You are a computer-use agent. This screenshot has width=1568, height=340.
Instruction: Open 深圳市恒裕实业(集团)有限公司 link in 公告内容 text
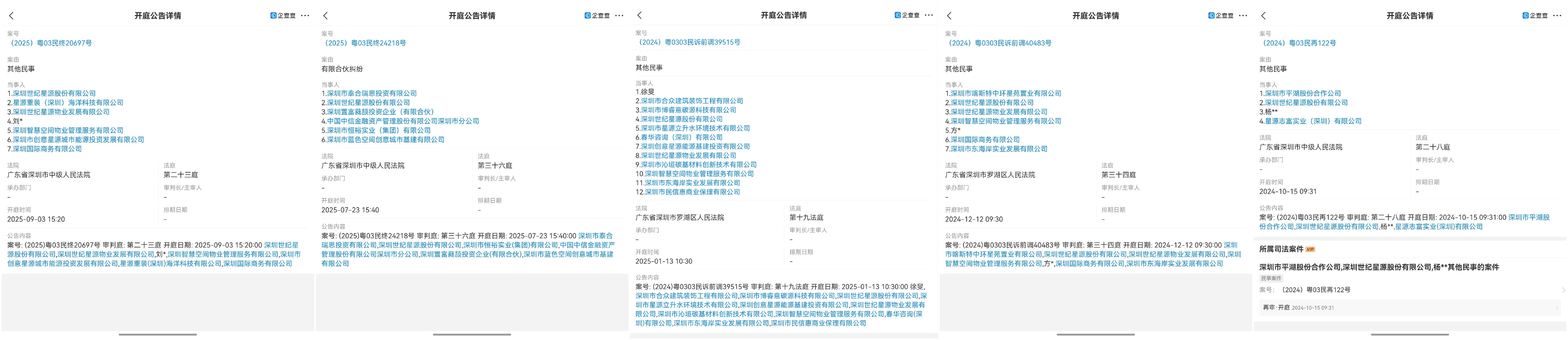[x=511, y=246]
